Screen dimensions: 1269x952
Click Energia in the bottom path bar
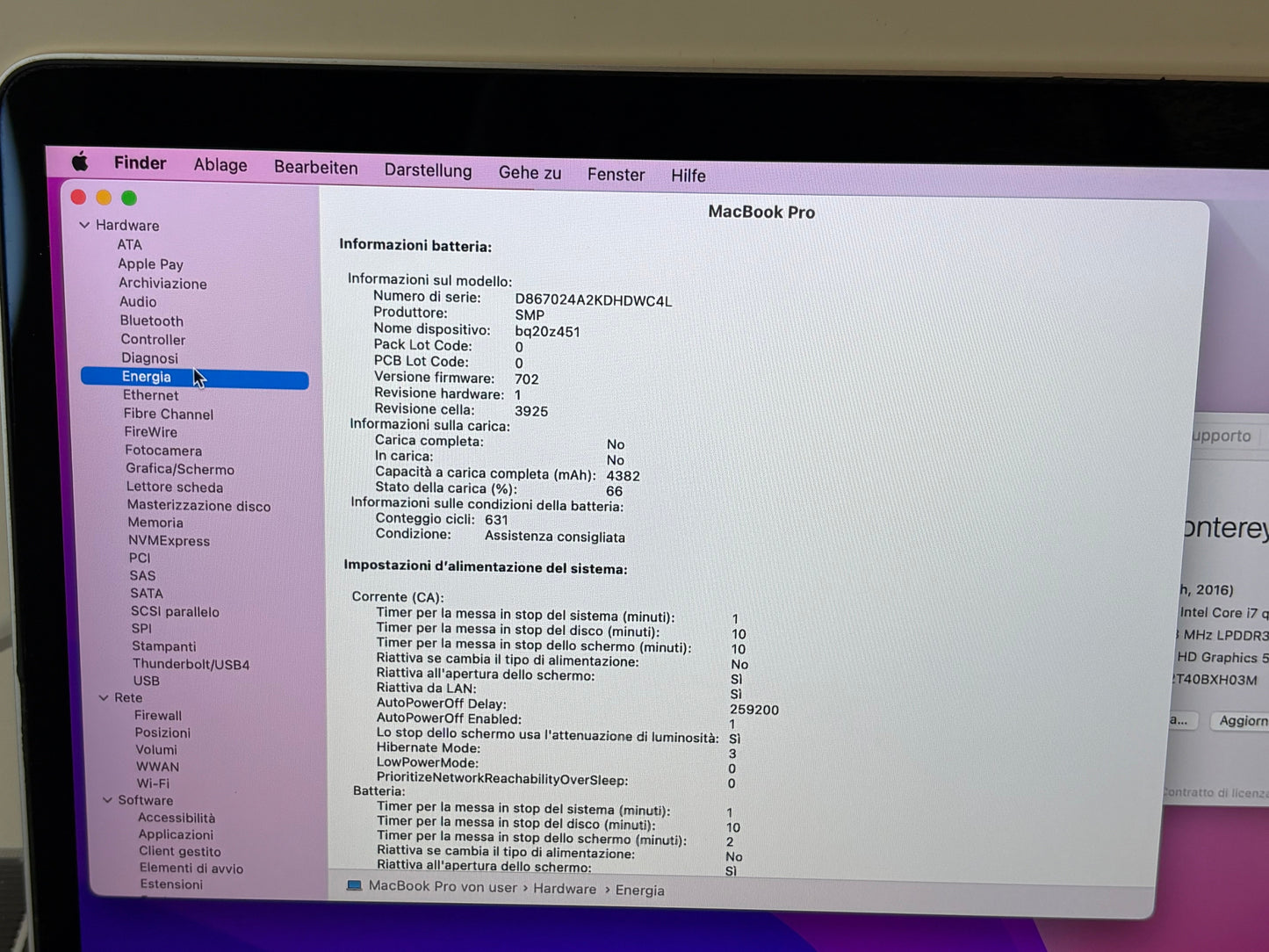click(x=639, y=891)
